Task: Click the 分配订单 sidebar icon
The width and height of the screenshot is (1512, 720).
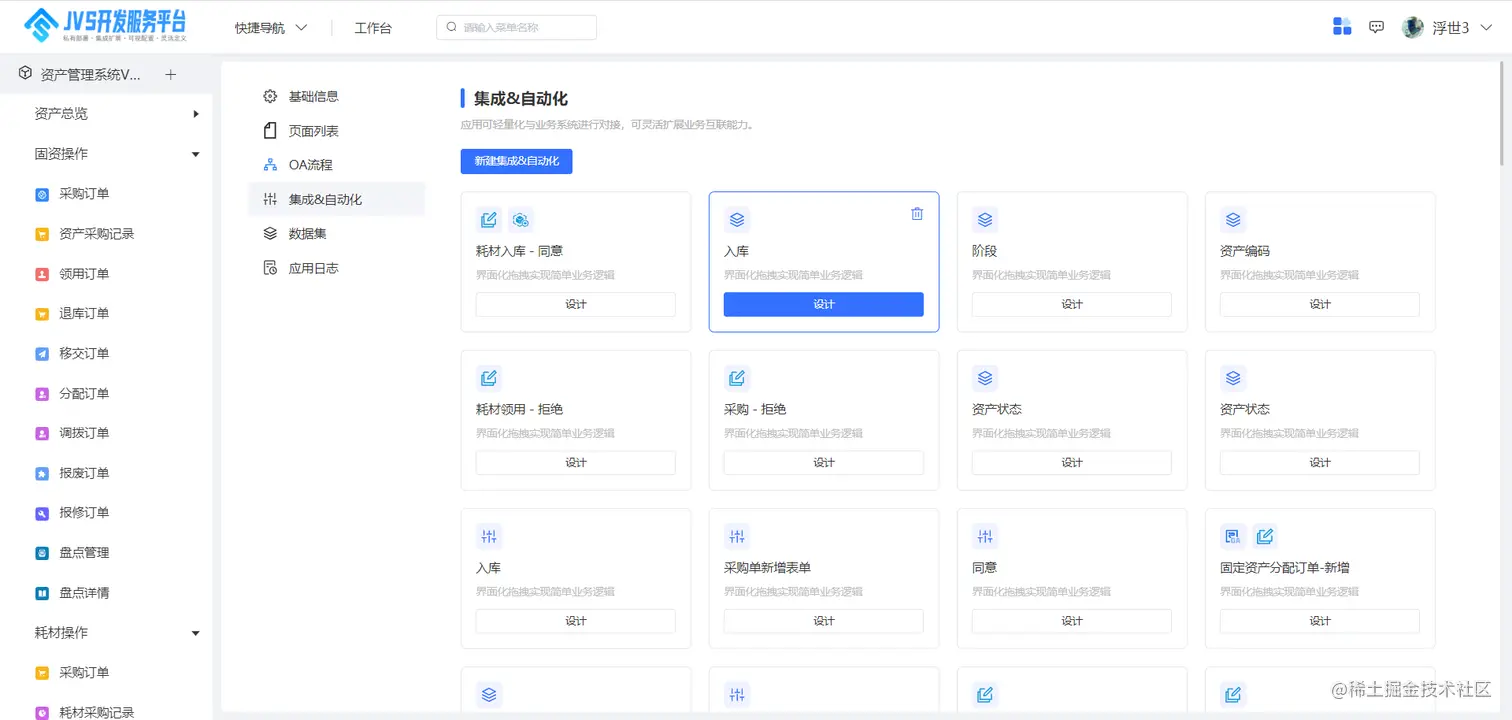Action: (x=42, y=394)
